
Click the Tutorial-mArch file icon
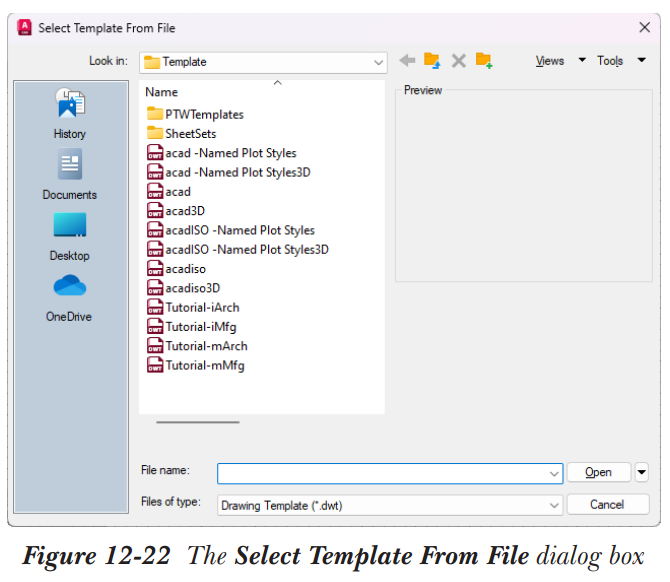pos(155,346)
